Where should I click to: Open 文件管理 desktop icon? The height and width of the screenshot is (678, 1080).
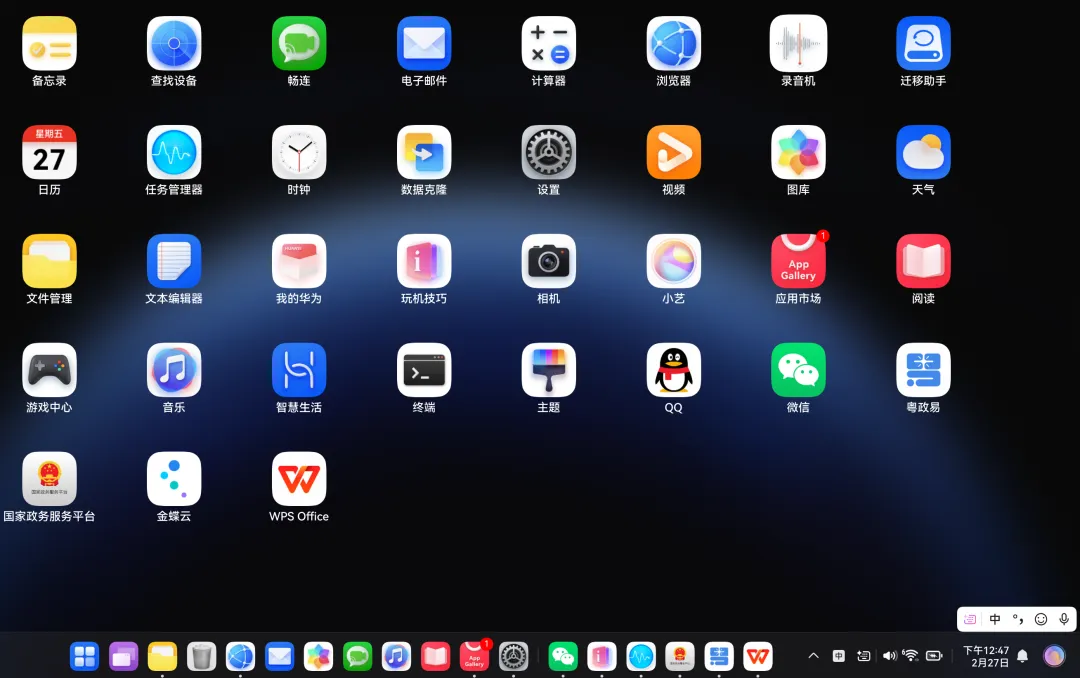[49, 261]
